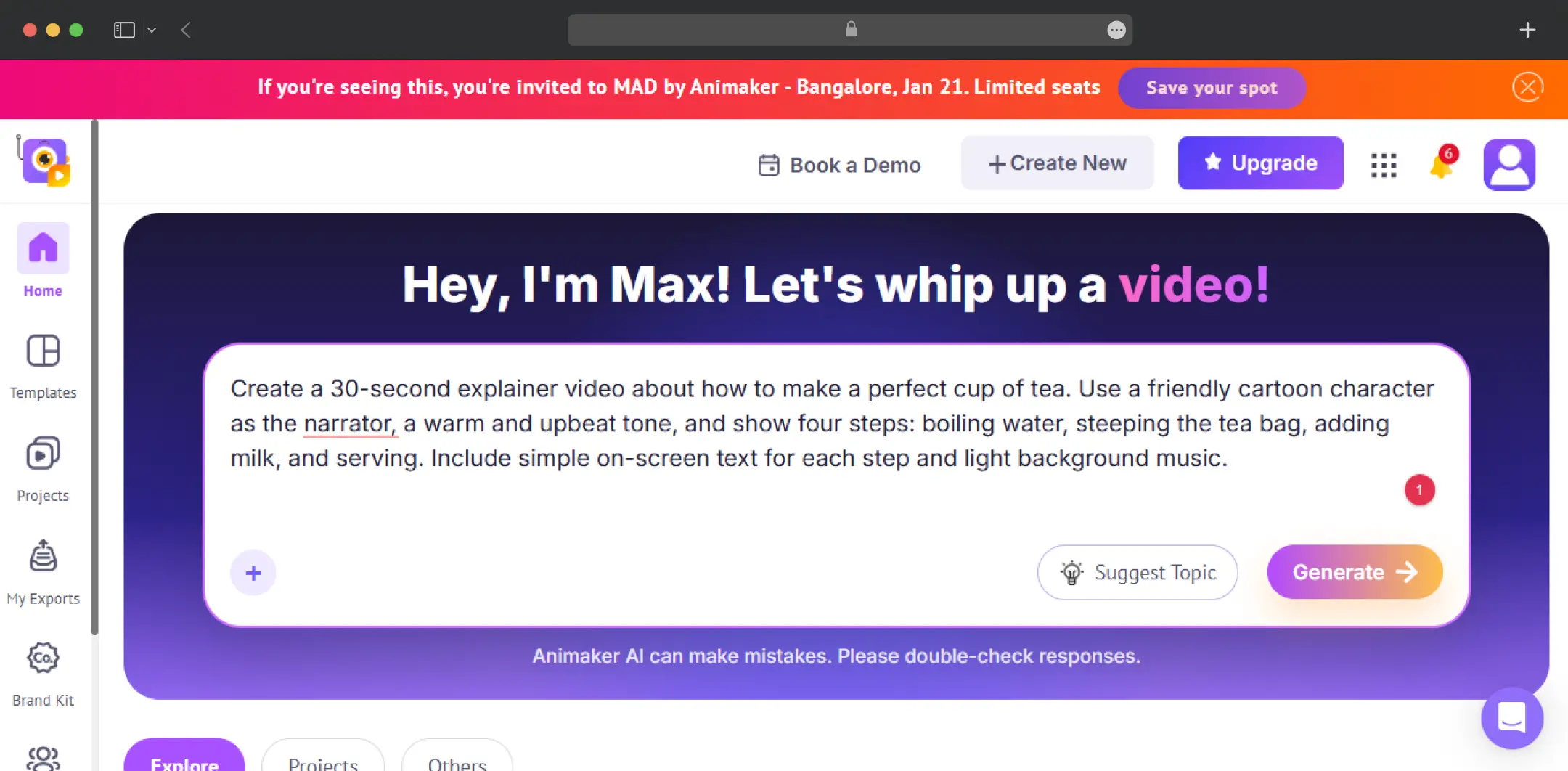Open the notifications bell icon
This screenshot has width=1568, height=771.
pos(1442,163)
